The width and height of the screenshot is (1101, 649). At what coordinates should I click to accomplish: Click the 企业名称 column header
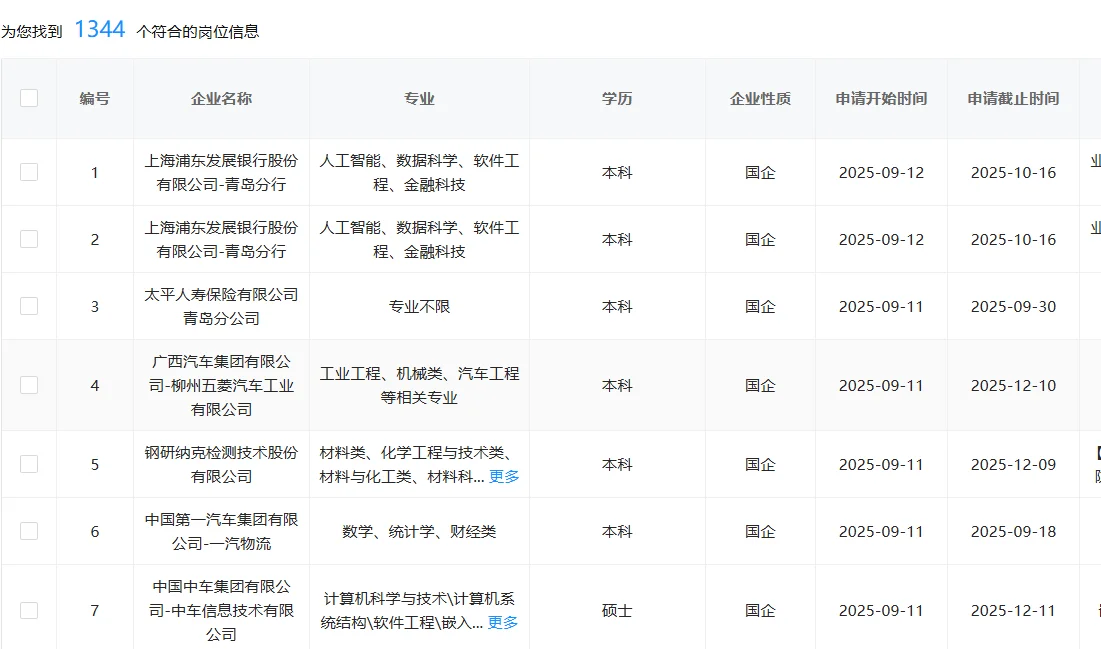click(x=221, y=98)
